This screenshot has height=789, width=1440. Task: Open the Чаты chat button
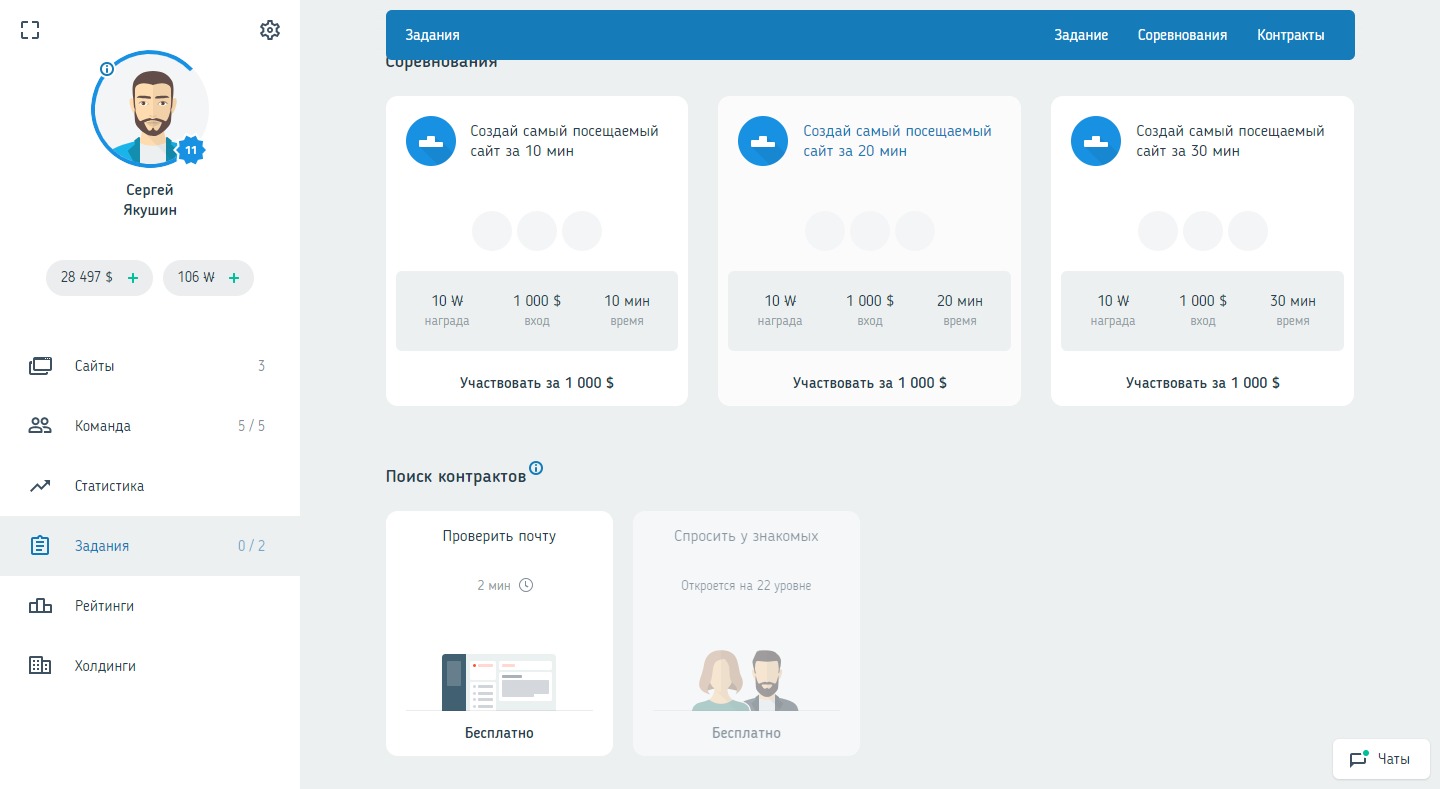coord(1381,759)
